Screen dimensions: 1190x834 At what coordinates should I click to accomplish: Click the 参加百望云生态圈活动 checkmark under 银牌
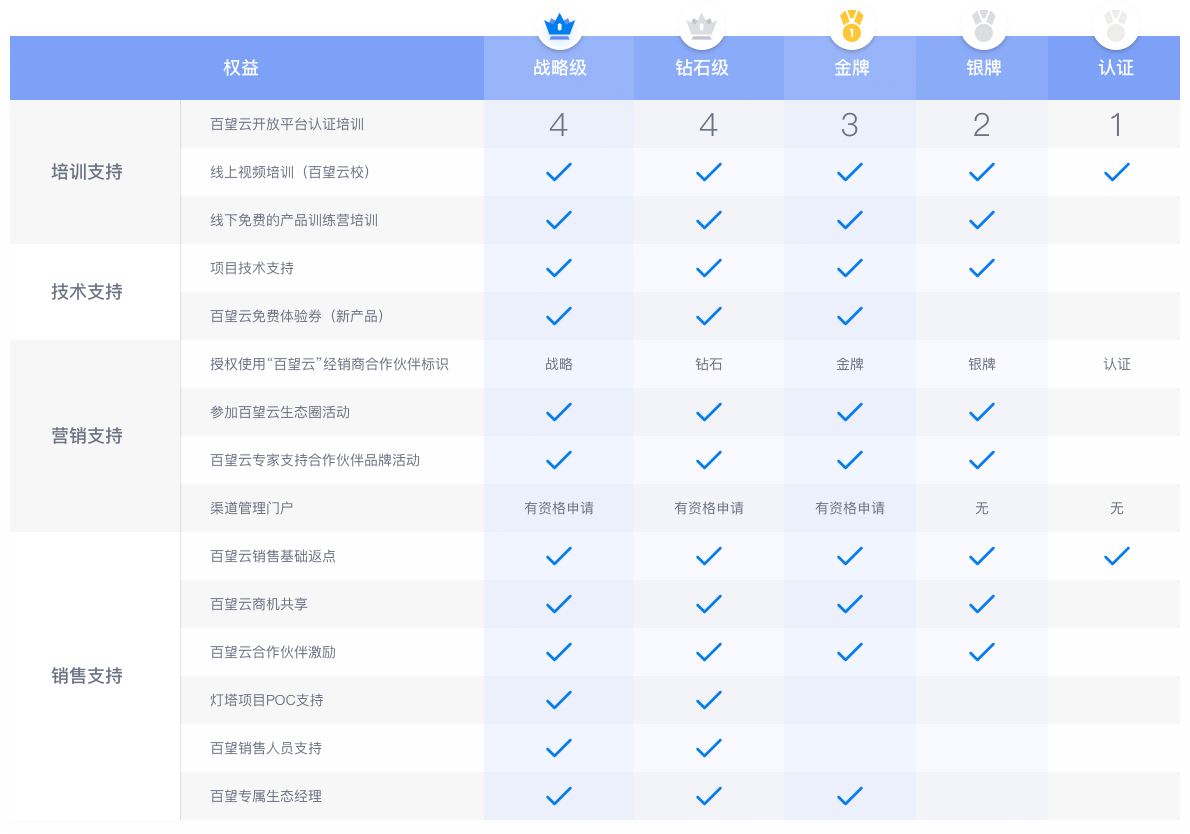tap(981, 412)
